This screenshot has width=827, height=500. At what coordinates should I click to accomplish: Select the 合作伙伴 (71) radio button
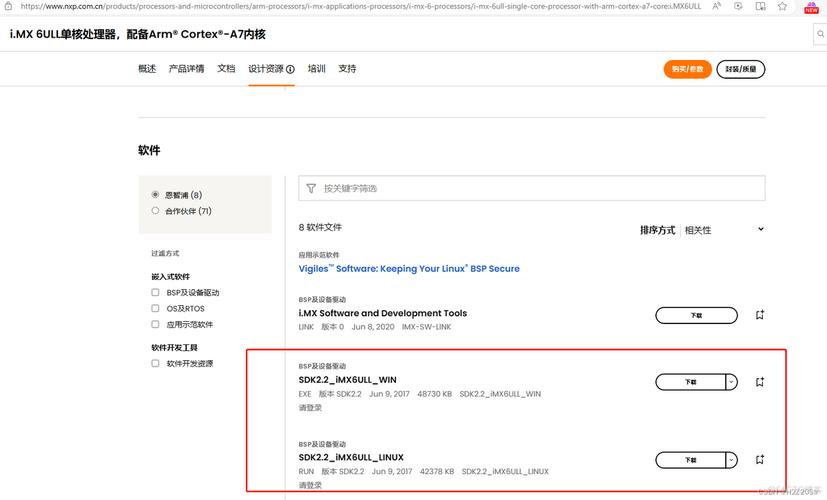[x=155, y=210]
